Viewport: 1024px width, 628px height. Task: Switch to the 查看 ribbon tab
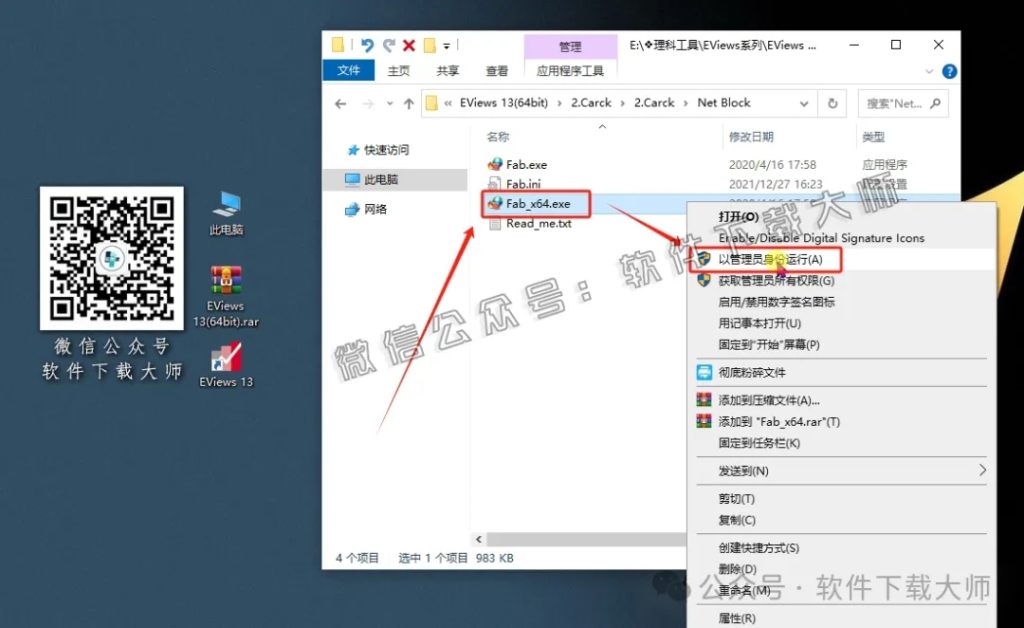497,70
